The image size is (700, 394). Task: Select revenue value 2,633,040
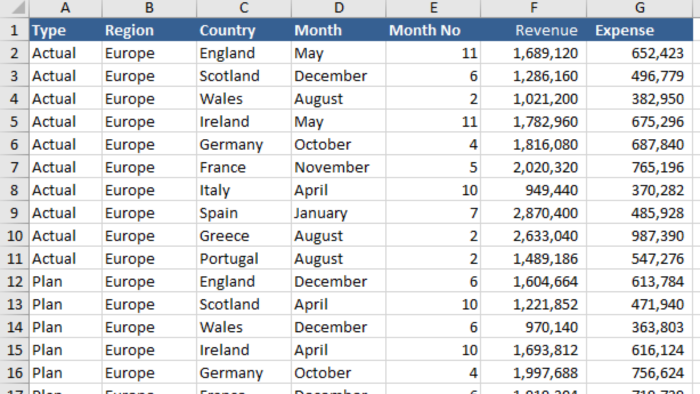point(533,236)
